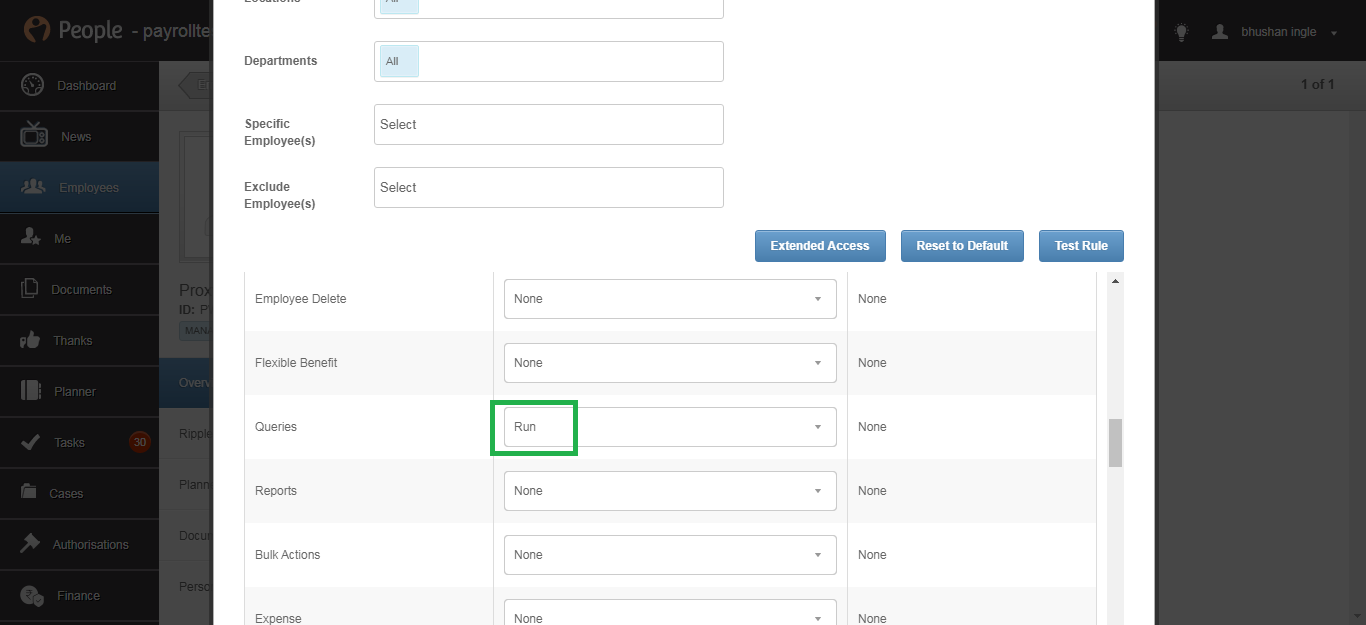Open the Documents menu item
This screenshot has height=625, width=1366.
coord(79,290)
